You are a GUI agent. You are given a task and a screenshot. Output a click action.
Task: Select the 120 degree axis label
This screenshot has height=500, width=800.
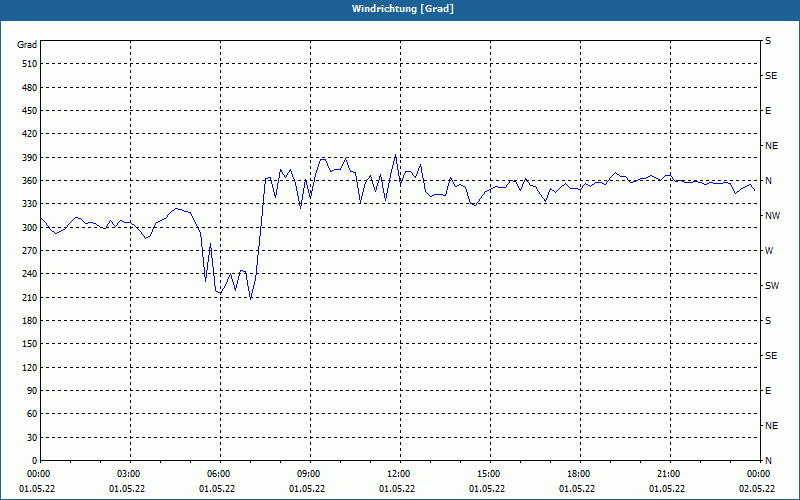(x=29, y=367)
